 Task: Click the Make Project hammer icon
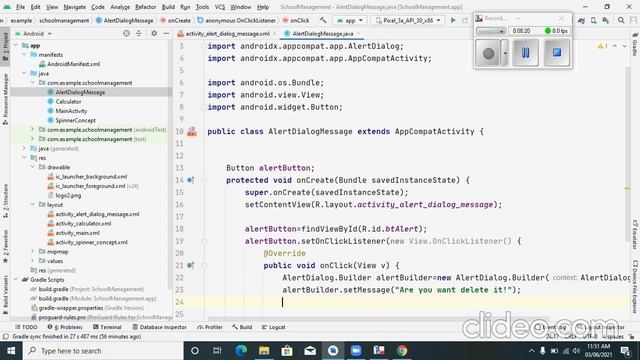click(x=323, y=20)
